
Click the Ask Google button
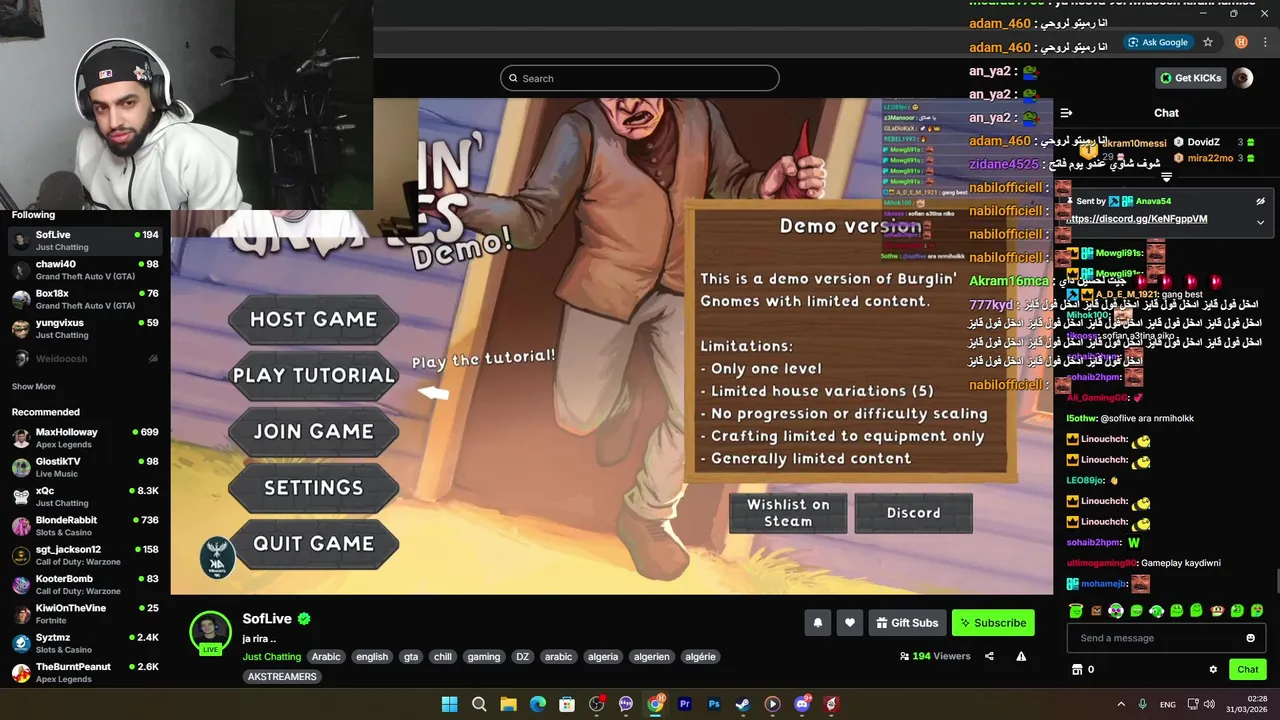tap(1158, 42)
